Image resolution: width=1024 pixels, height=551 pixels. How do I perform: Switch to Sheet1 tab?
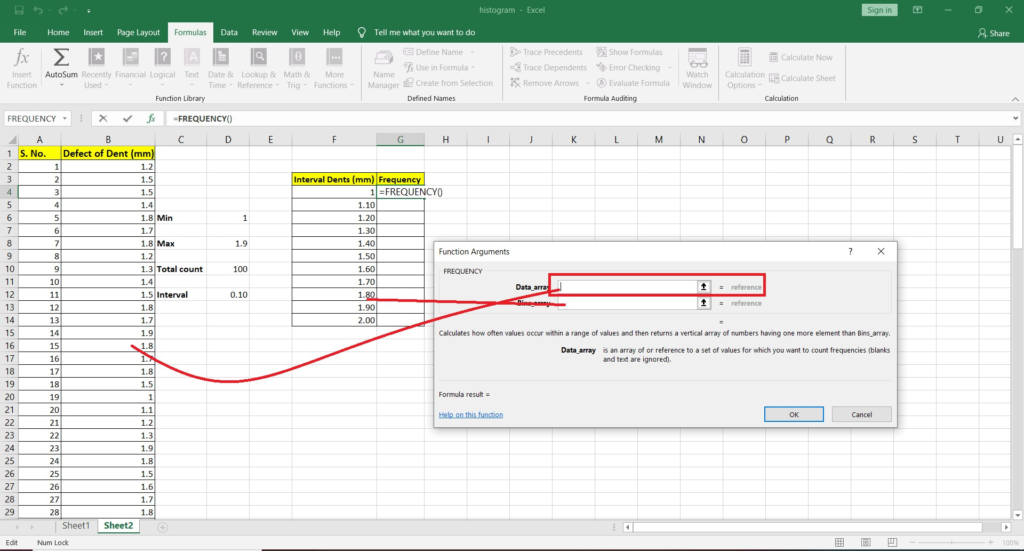pyautogui.click(x=76, y=526)
